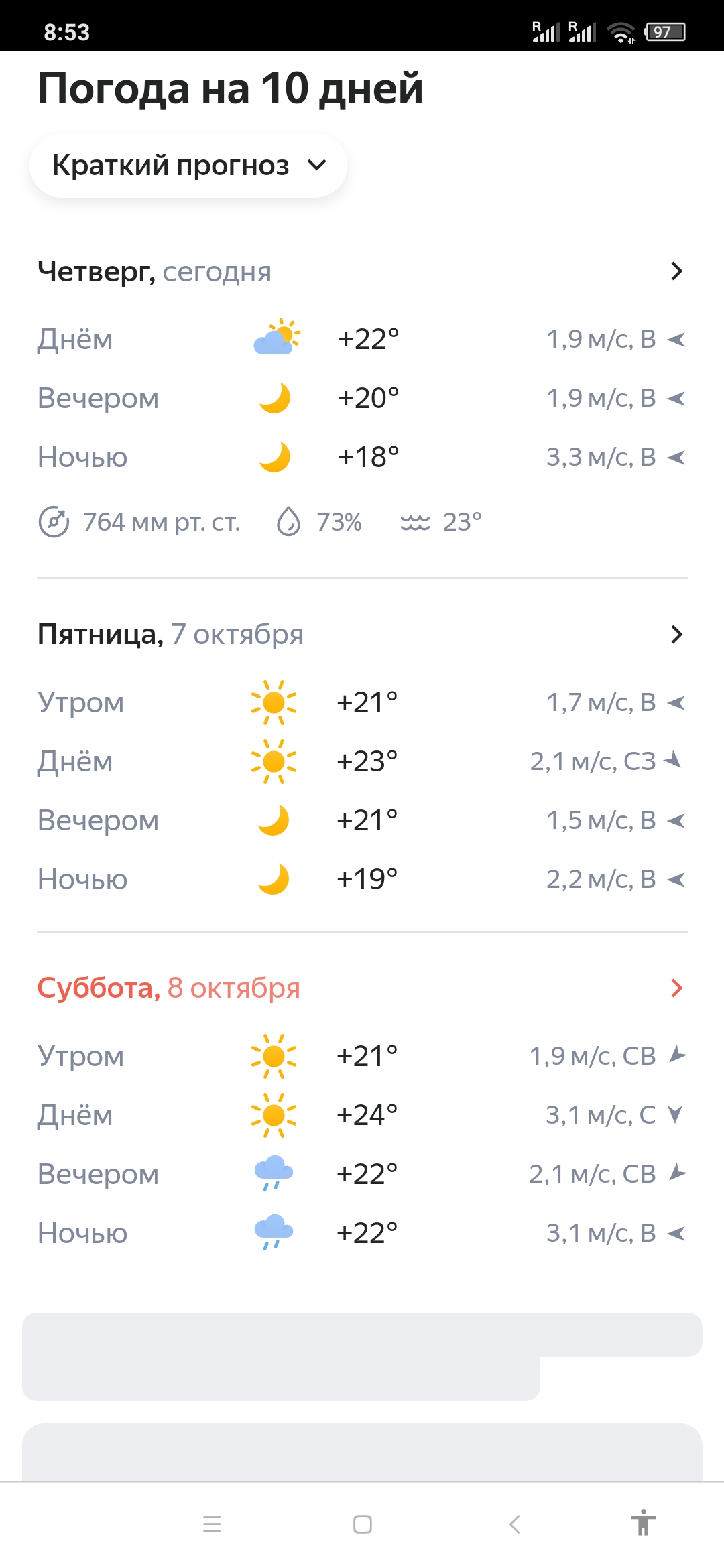Image resolution: width=724 pixels, height=1568 pixels.
Task: Open Пятница, 7 октября day heading
Action: pyautogui.click(x=170, y=634)
